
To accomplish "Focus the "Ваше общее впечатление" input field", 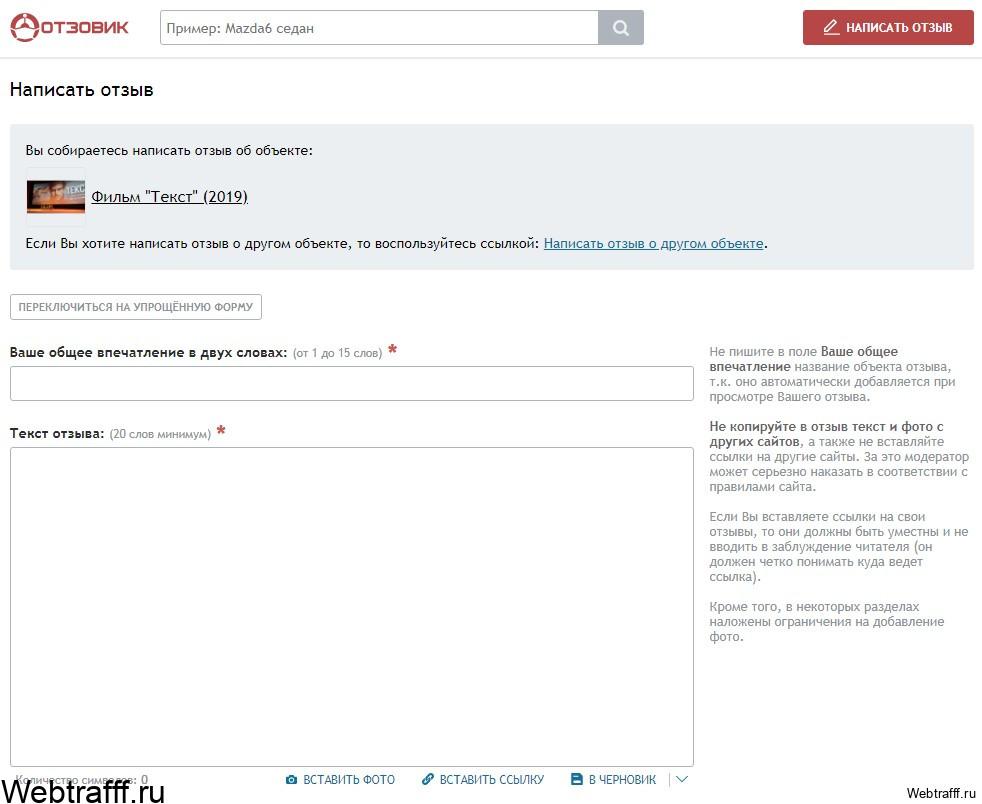I will tap(352, 383).
